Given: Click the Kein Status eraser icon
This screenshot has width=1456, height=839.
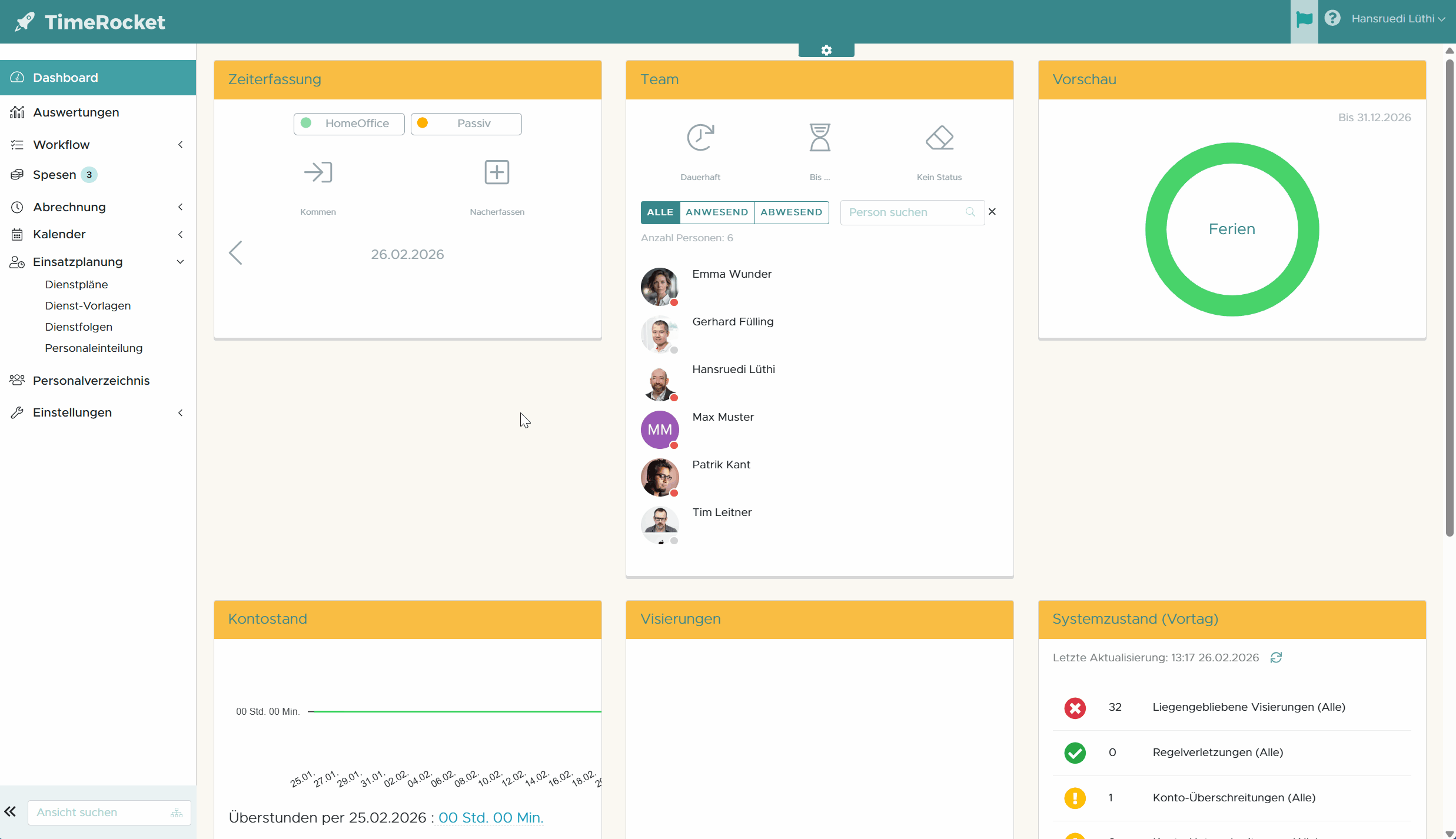Looking at the screenshot, I should [x=939, y=138].
